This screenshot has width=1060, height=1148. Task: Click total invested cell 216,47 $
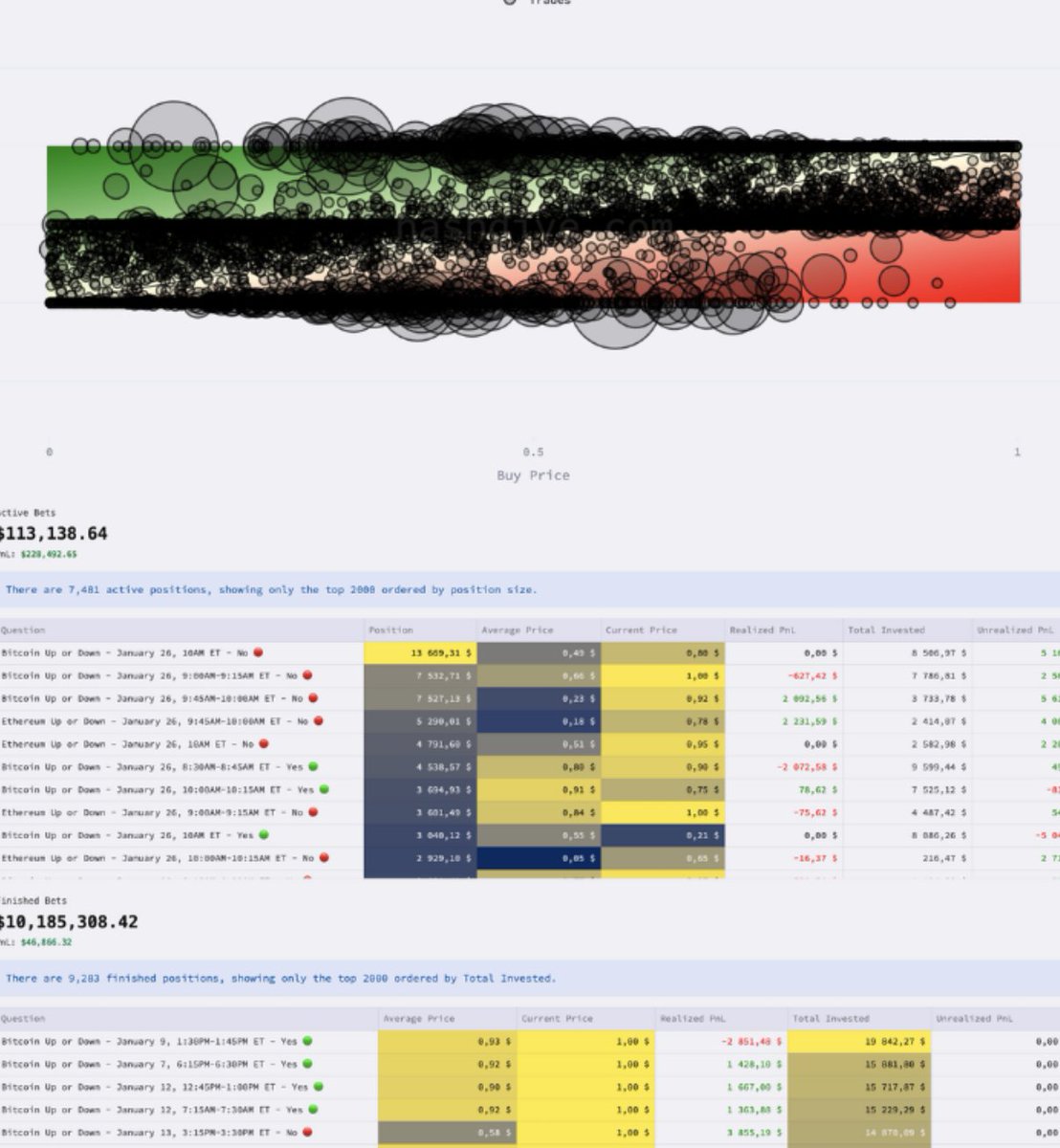coord(907,859)
